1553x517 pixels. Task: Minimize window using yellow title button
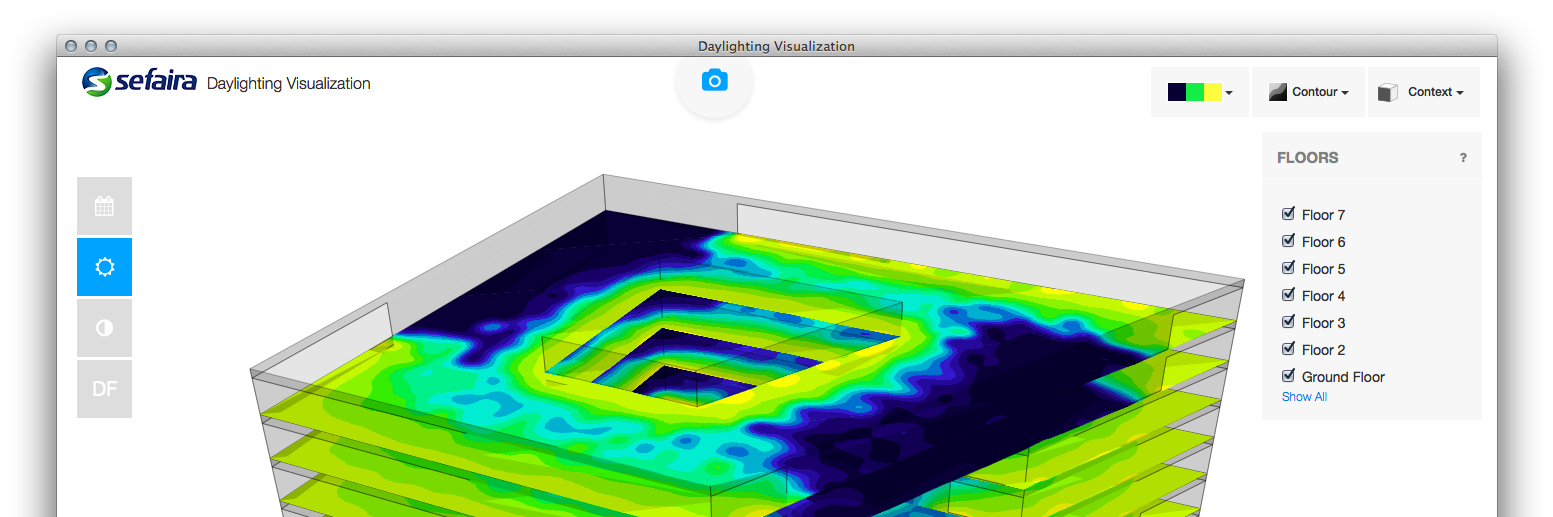[91, 46]
